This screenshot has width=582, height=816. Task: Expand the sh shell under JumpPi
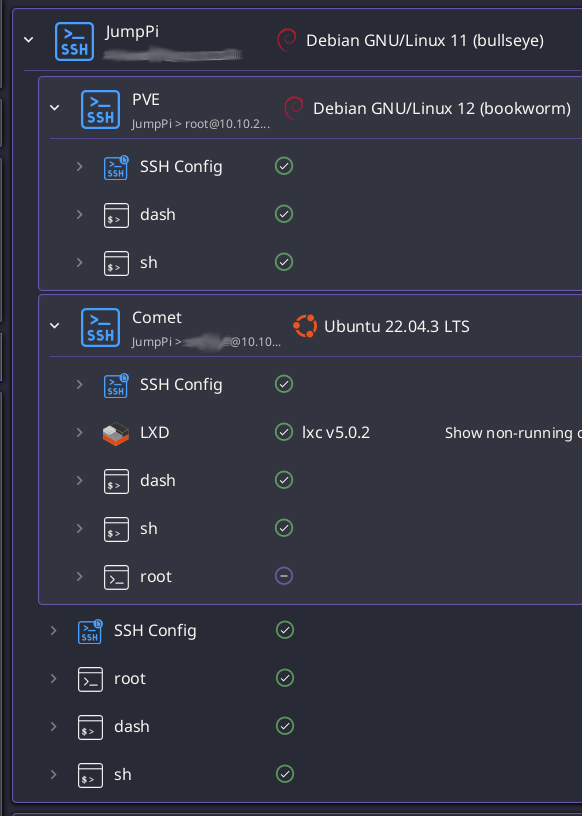[54, 774]
